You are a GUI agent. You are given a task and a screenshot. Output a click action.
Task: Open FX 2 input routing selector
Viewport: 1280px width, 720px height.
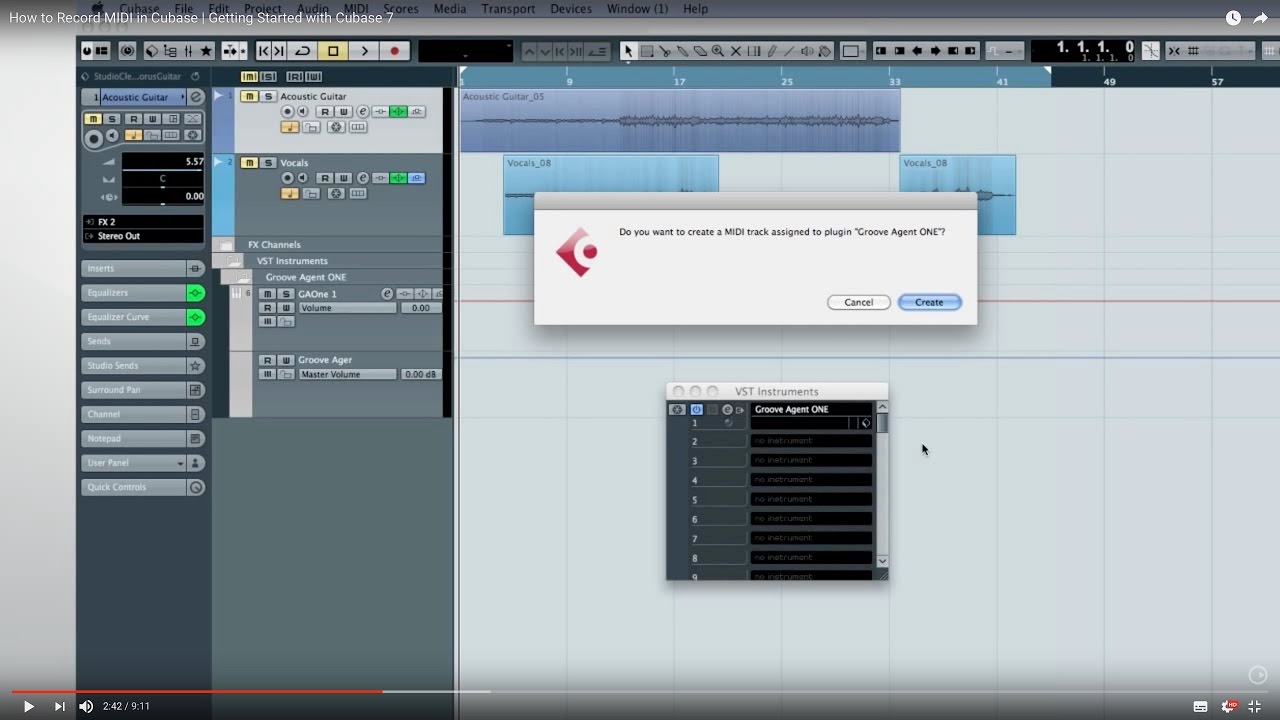coord(143,222)
